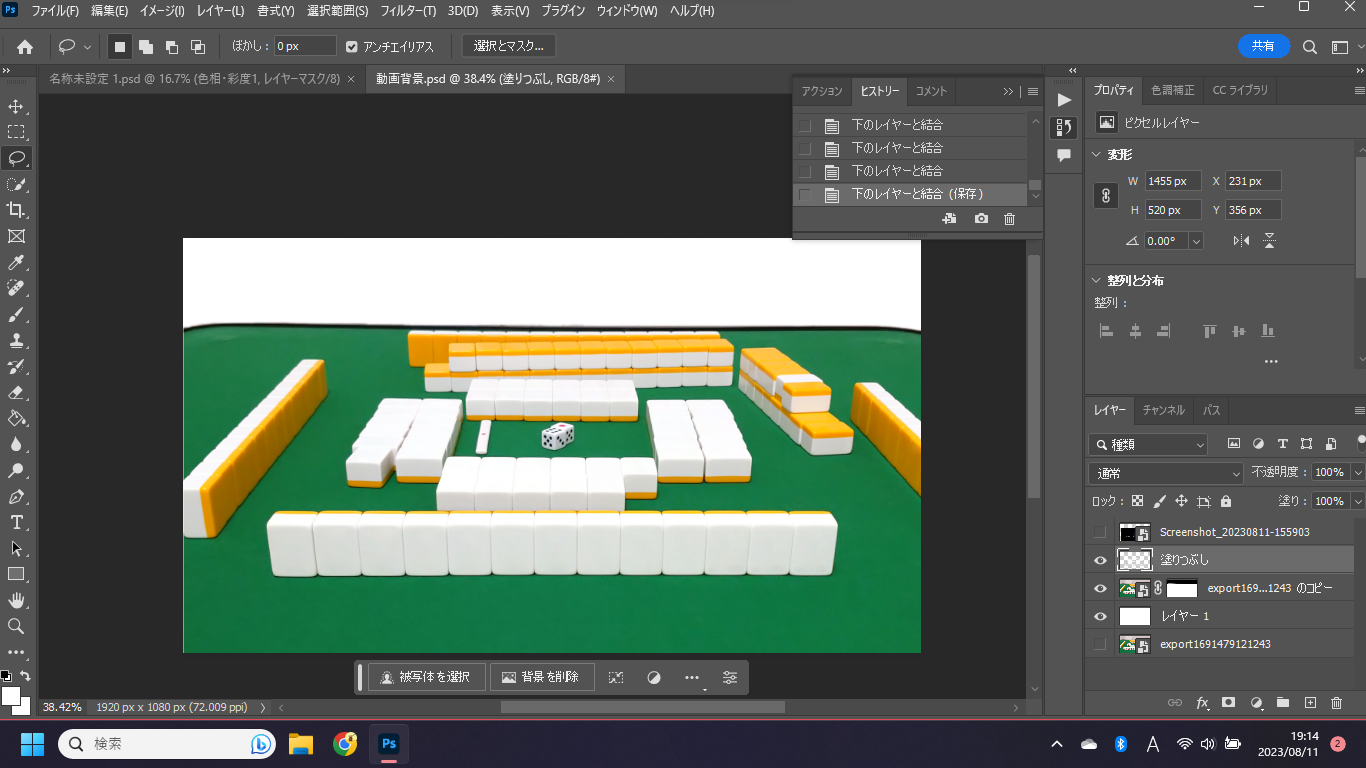
Task: Click the 被写体を選択 button
Action: pos(427,677)
